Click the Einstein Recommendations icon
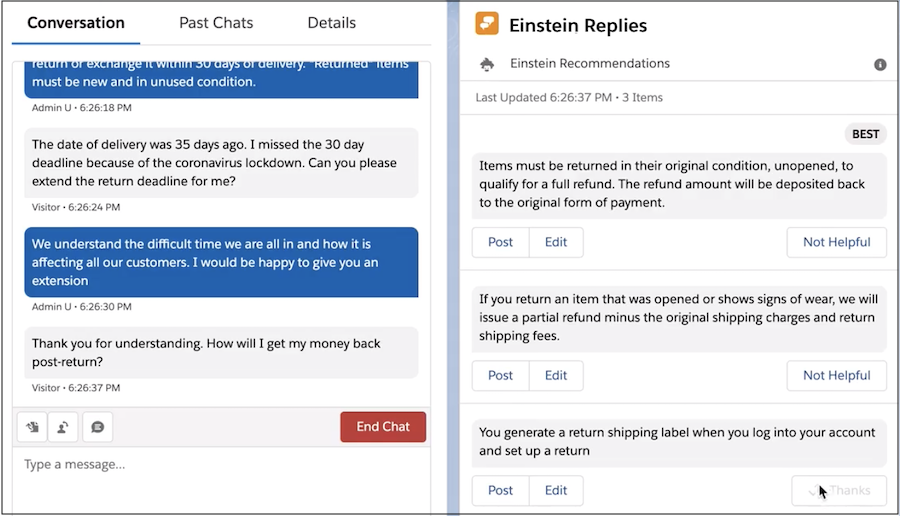This screenshot has width=900, height=516. point(487,64)
